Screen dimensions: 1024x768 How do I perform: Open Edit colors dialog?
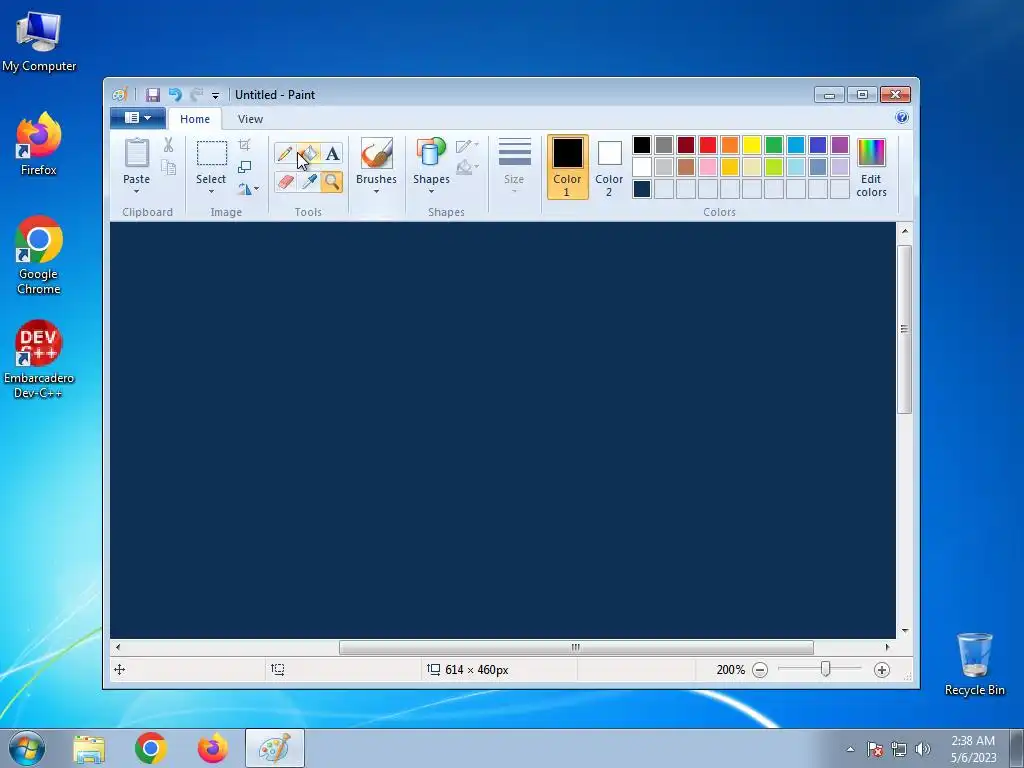(x=871, y=168)
